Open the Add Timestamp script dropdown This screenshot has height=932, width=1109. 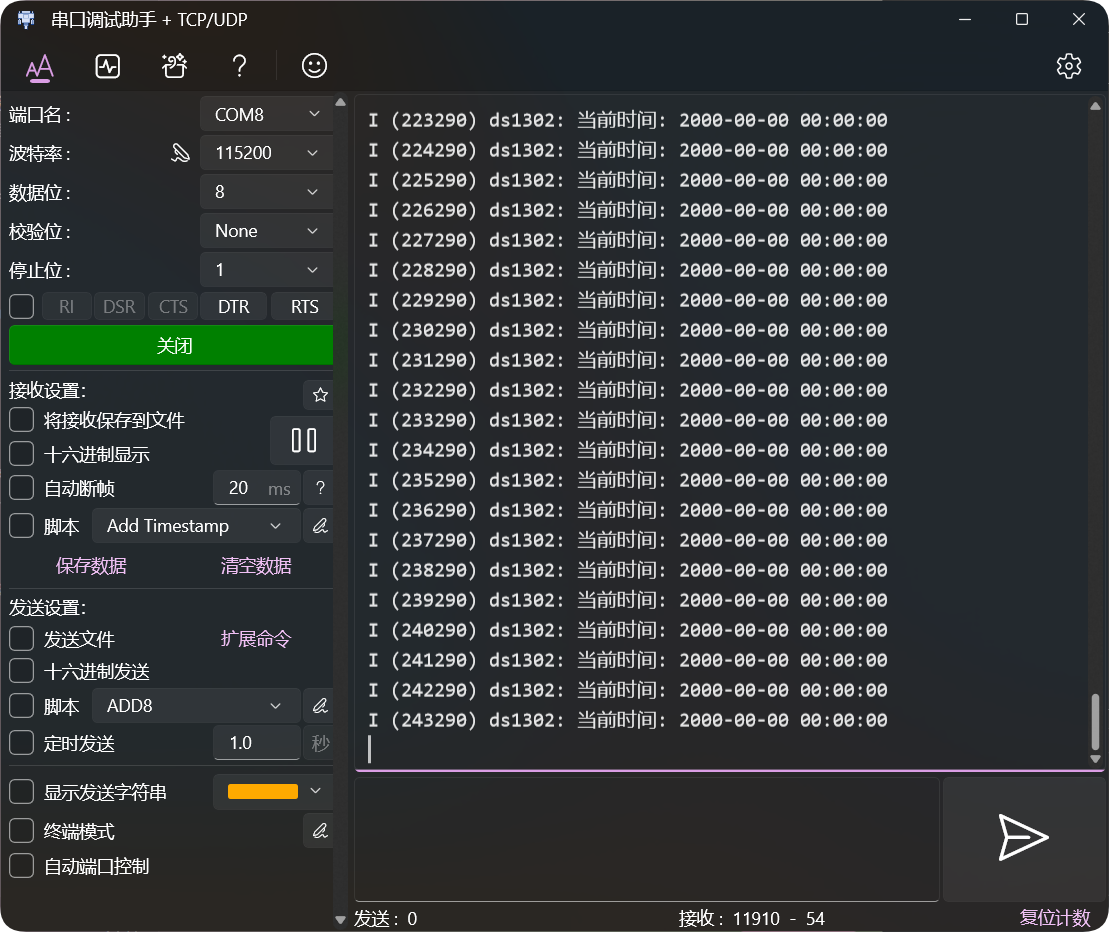click(196, 526)
